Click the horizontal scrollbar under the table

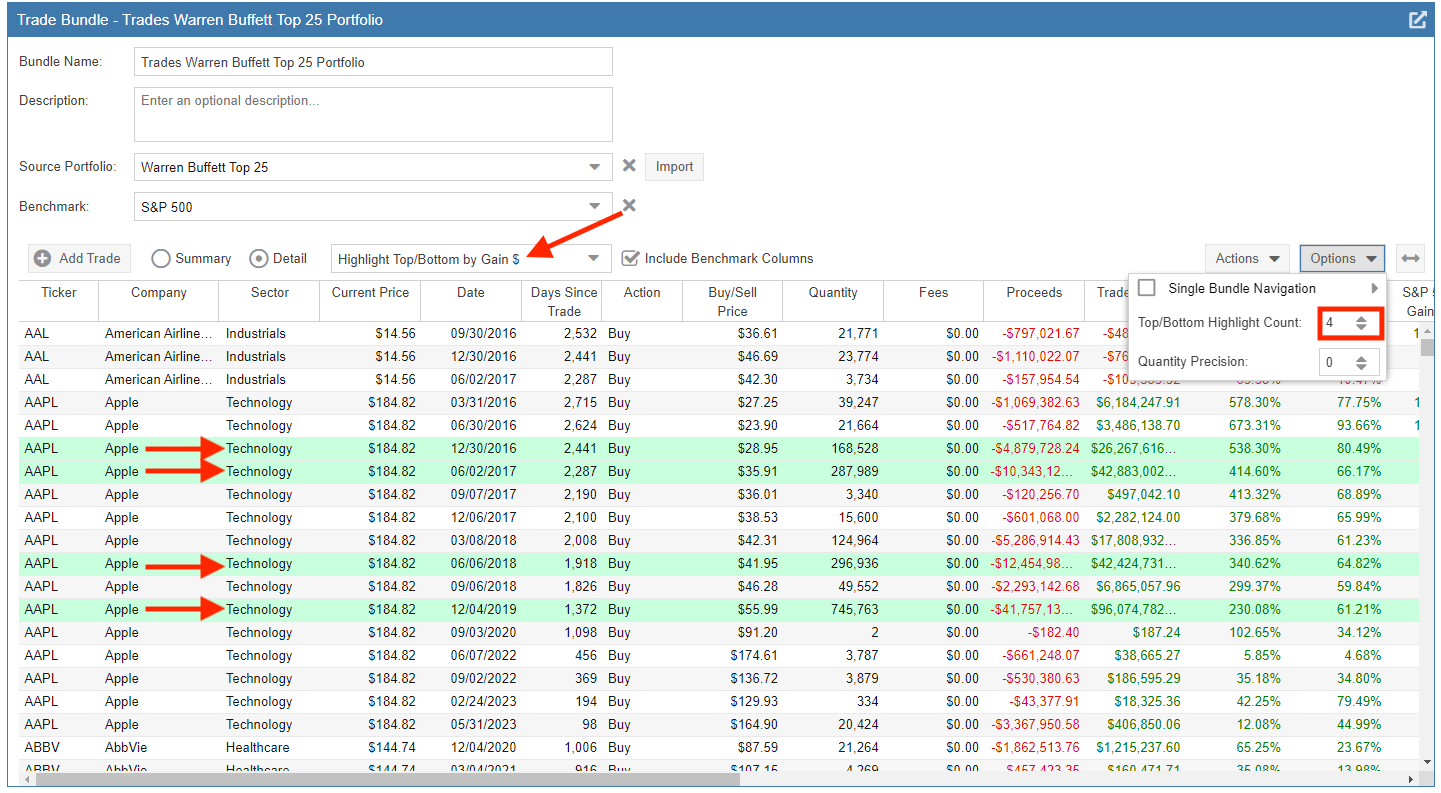click(x=388, y=779)
